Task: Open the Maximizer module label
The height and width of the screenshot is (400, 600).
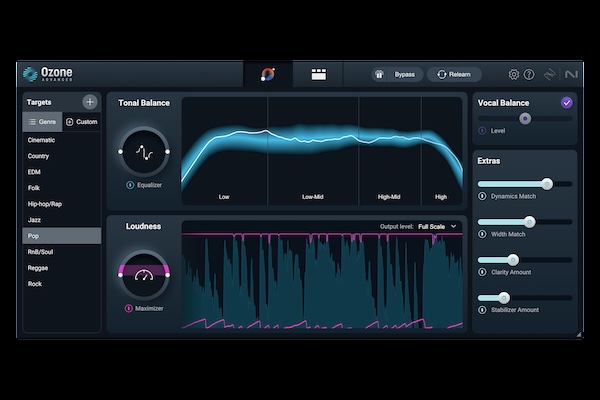Action: point(149,308)
